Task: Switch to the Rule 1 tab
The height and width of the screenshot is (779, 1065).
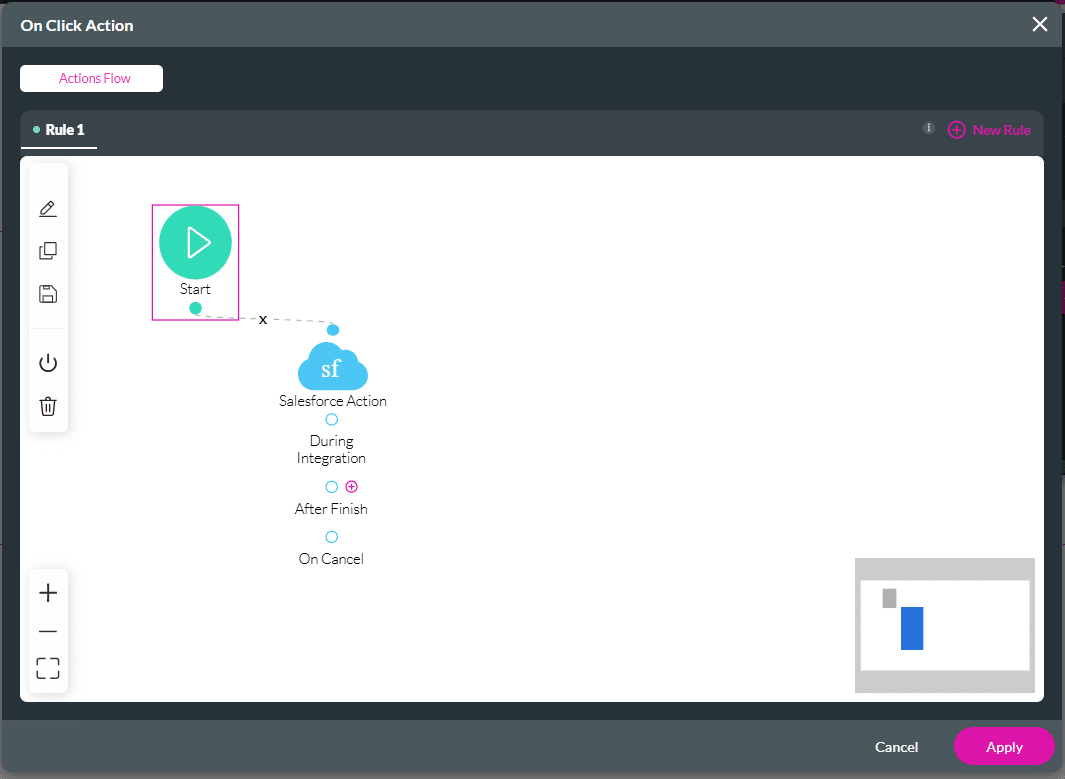Action: point(64,130)
